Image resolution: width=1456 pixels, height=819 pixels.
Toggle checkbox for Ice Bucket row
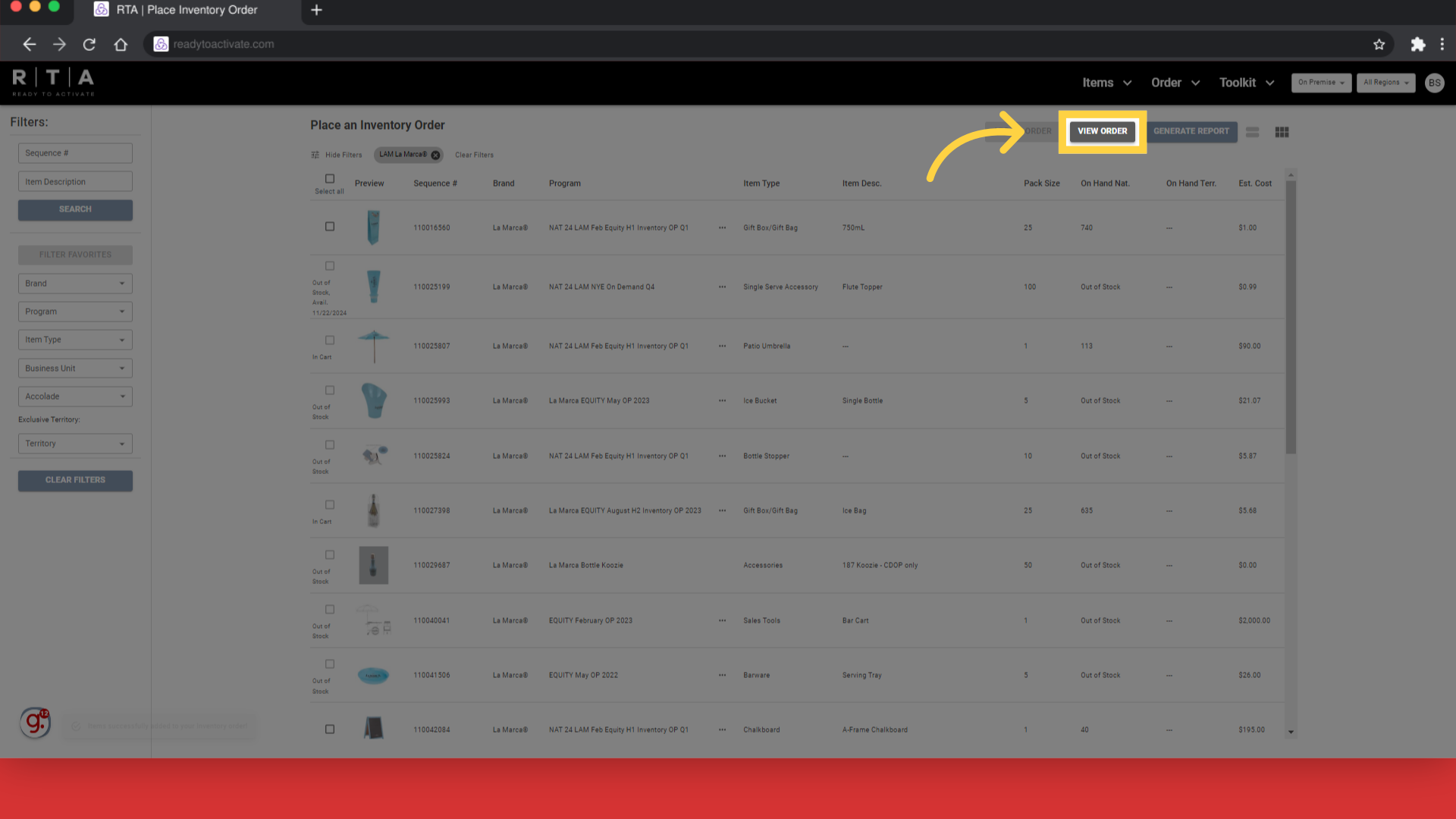(x=330, y=391)
